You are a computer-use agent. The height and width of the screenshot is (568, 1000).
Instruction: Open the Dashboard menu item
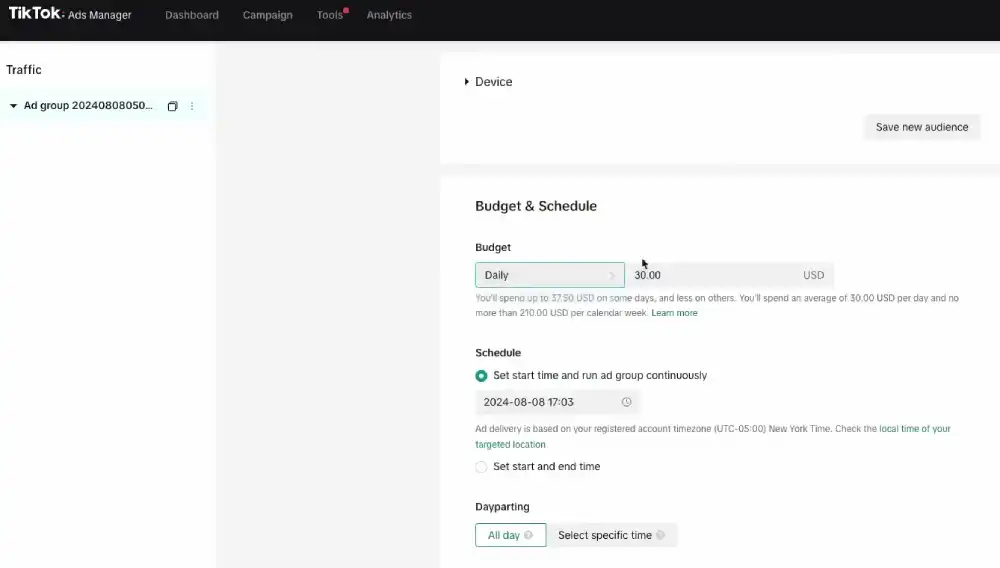[192, 15]
